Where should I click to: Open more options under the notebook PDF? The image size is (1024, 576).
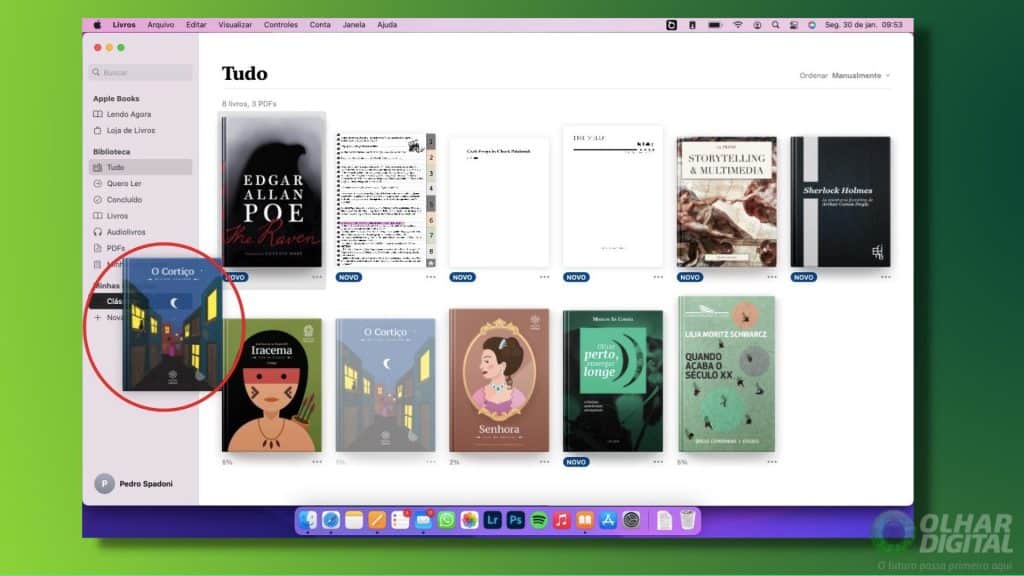point(430,277)
